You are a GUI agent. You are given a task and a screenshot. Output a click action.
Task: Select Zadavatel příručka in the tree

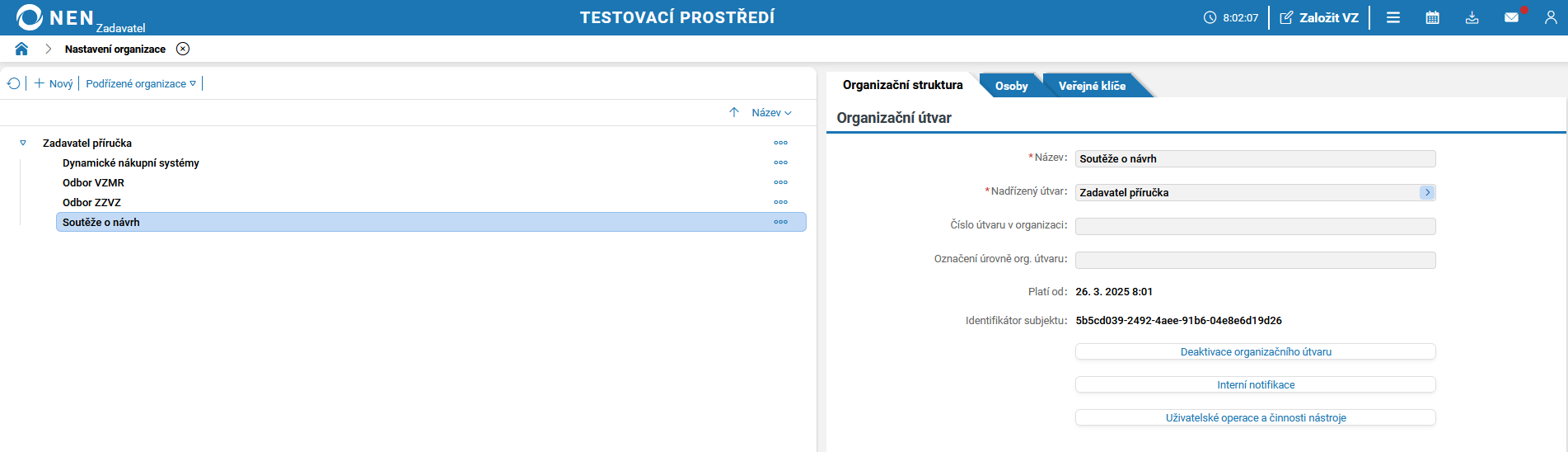pyautogui.click(x=87, y=143)
